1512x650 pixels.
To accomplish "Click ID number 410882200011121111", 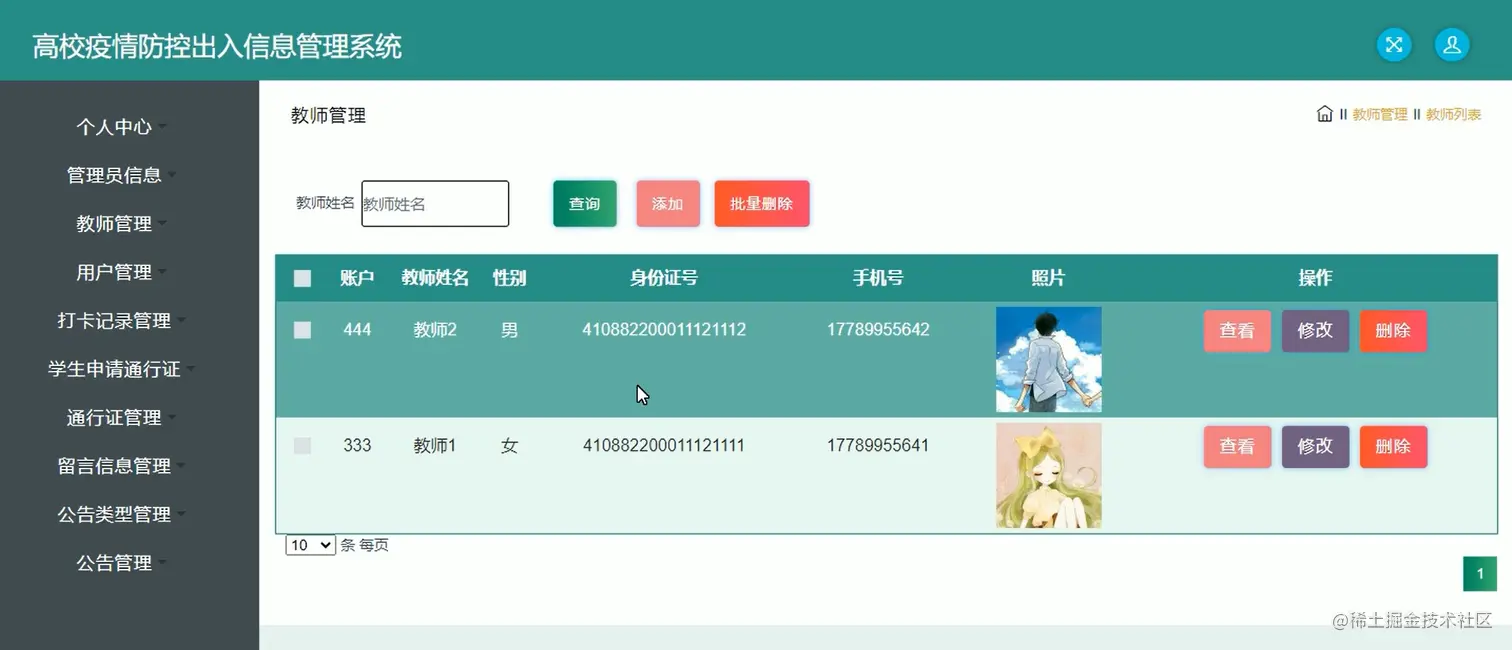I will [x=664, y=446].
